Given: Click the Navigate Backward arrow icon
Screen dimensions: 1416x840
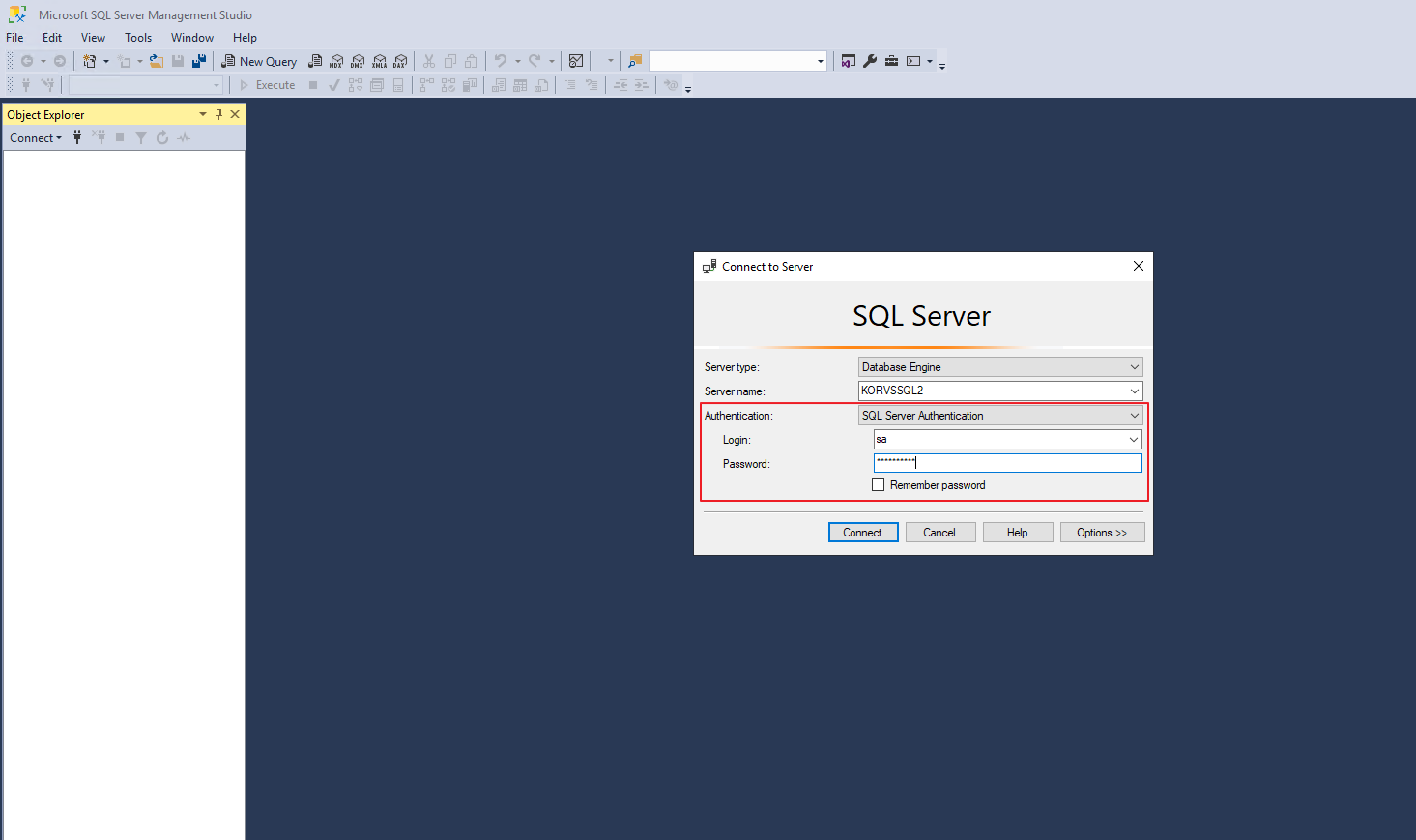Looking at the screenshot, I should [x=27, y=61].
